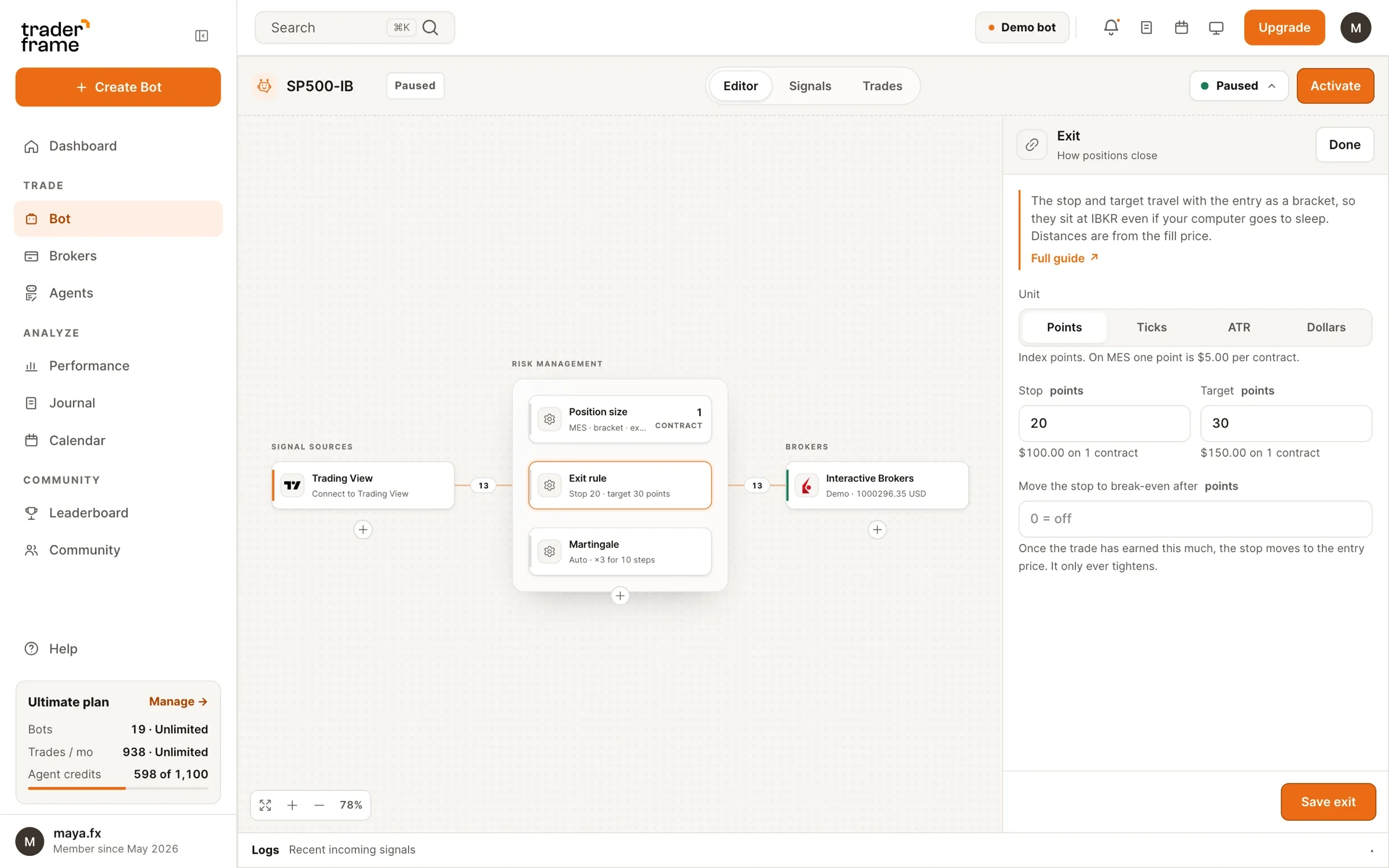Open the calendar icon in top bar
The height and width of the screenshot is (868, 1389).
[x=1181, y=27]
